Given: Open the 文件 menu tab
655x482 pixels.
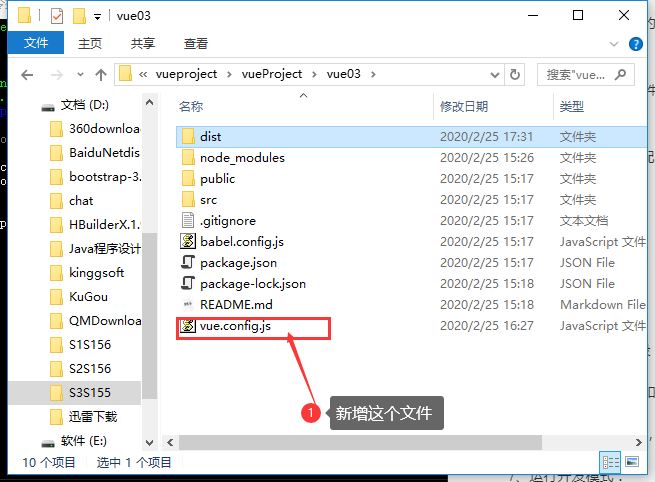Looking at the screenshot, I should (36, 43).
